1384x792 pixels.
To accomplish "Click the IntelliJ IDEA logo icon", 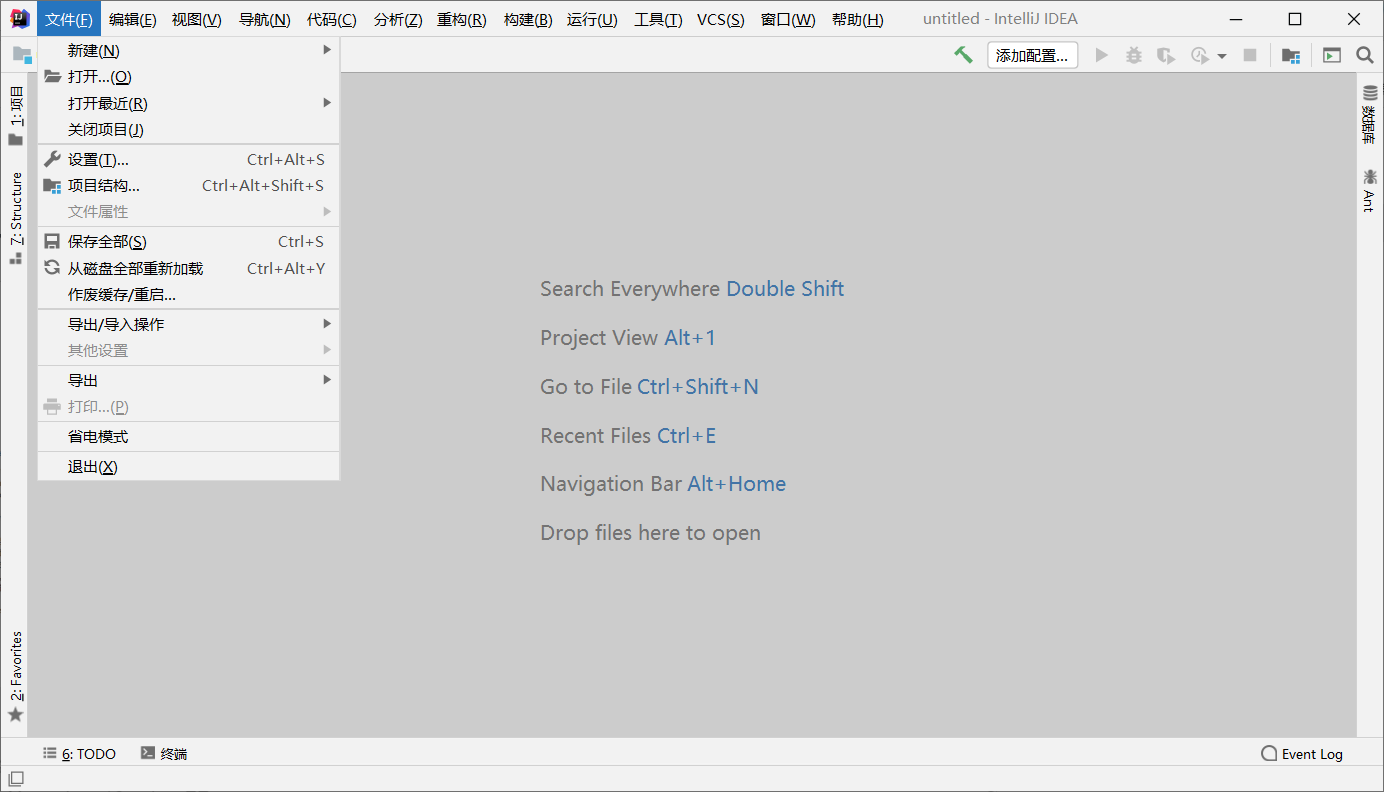I will click(19, 18).
